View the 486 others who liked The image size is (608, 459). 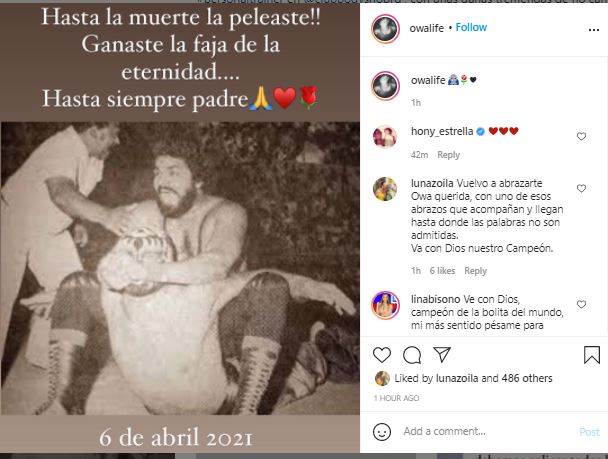(527, 378)
